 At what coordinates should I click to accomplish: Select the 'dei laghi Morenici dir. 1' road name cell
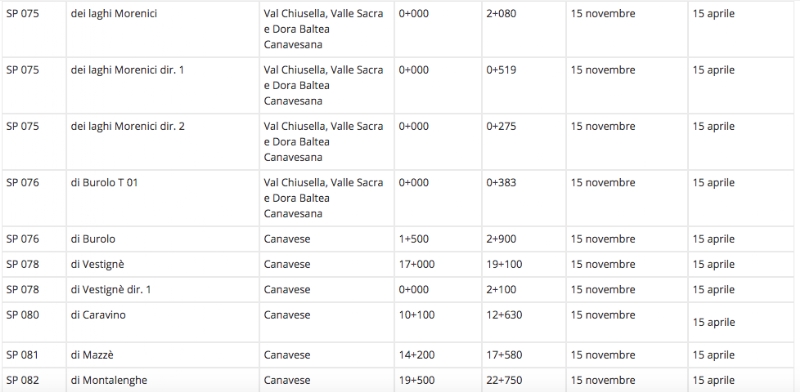(x=162, y=85)
